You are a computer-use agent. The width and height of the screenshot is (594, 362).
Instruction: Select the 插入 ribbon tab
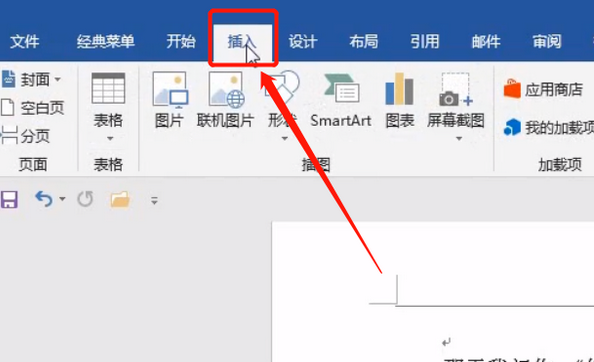click(x=242, y=42)
